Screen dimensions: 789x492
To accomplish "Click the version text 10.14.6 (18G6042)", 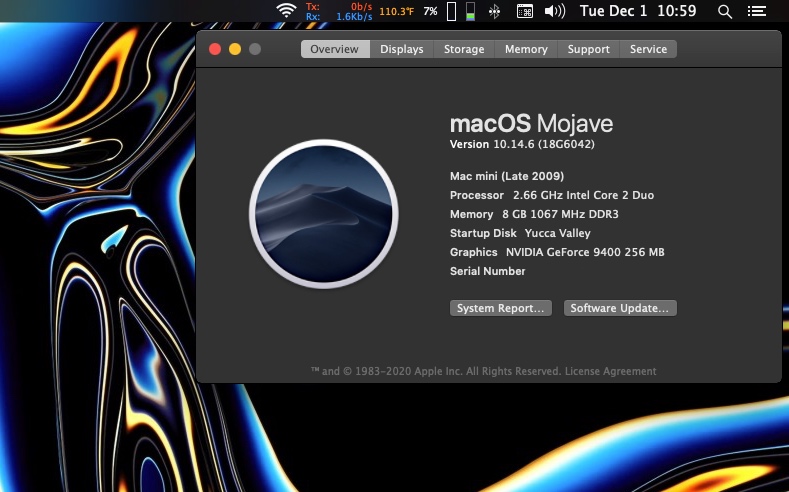I will click(x=543, y=144).
